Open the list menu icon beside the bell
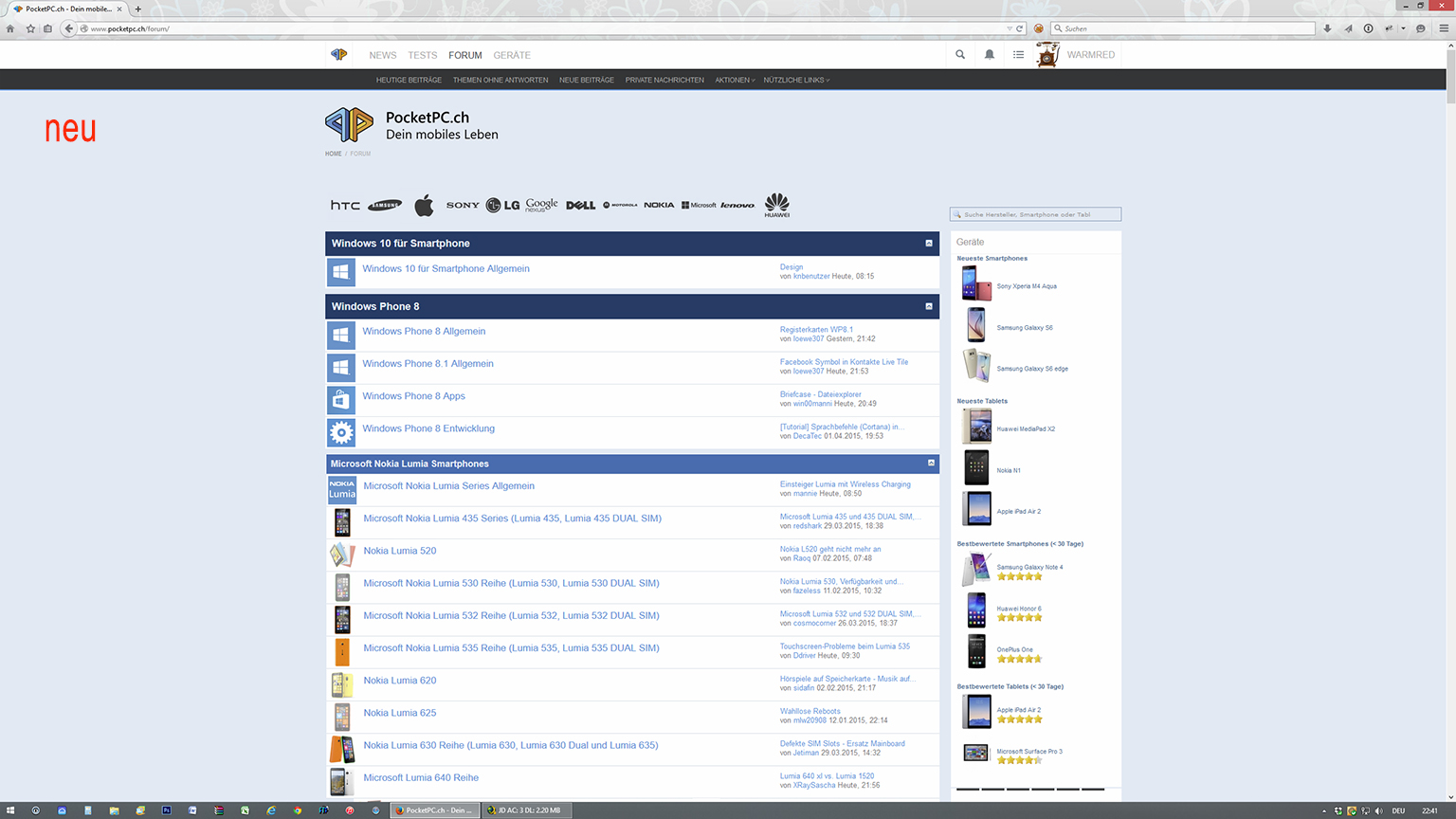The width and height of the screenshot is (1456, 819). 1018,55
